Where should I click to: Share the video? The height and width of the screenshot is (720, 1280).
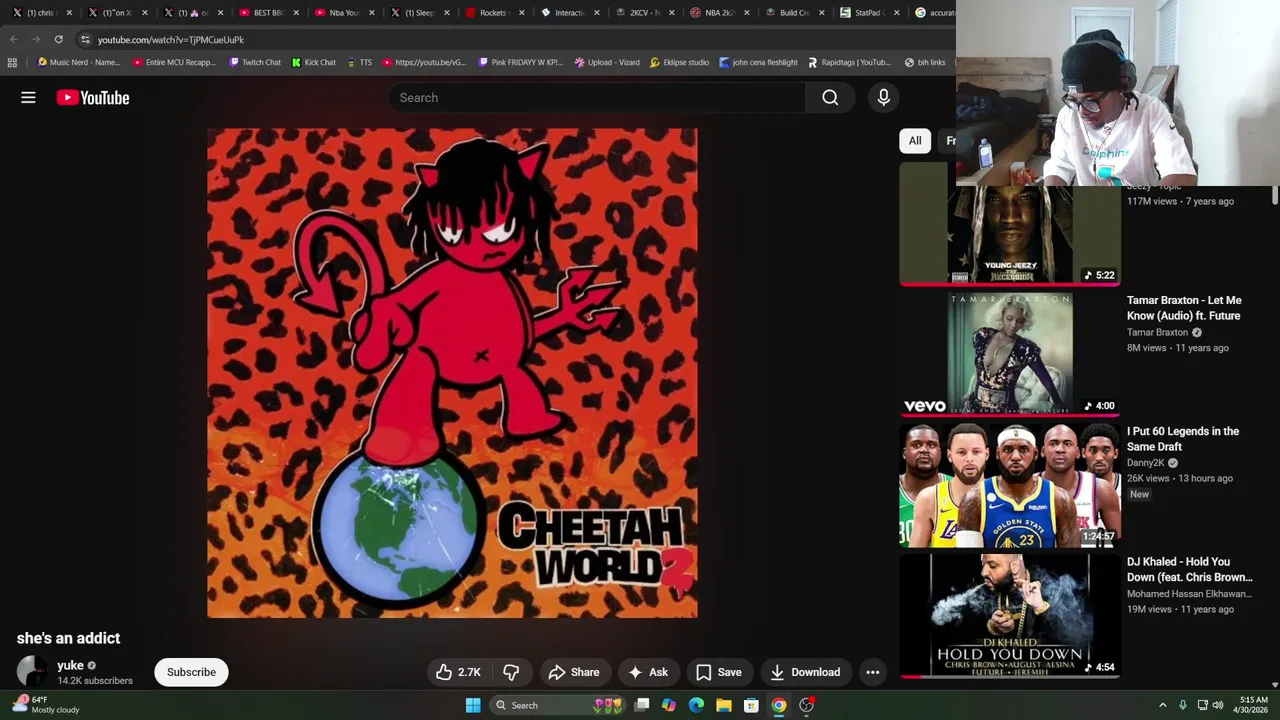pyautogui.click(x=574, y=672)
